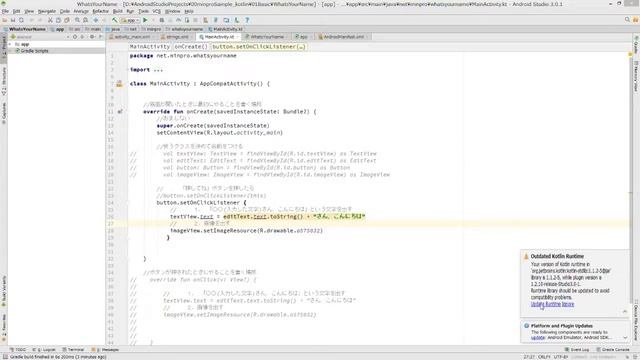This screenshot has width=640, height=360.
Task: Click the Cut scissors icon
Action: click(50, 20)
